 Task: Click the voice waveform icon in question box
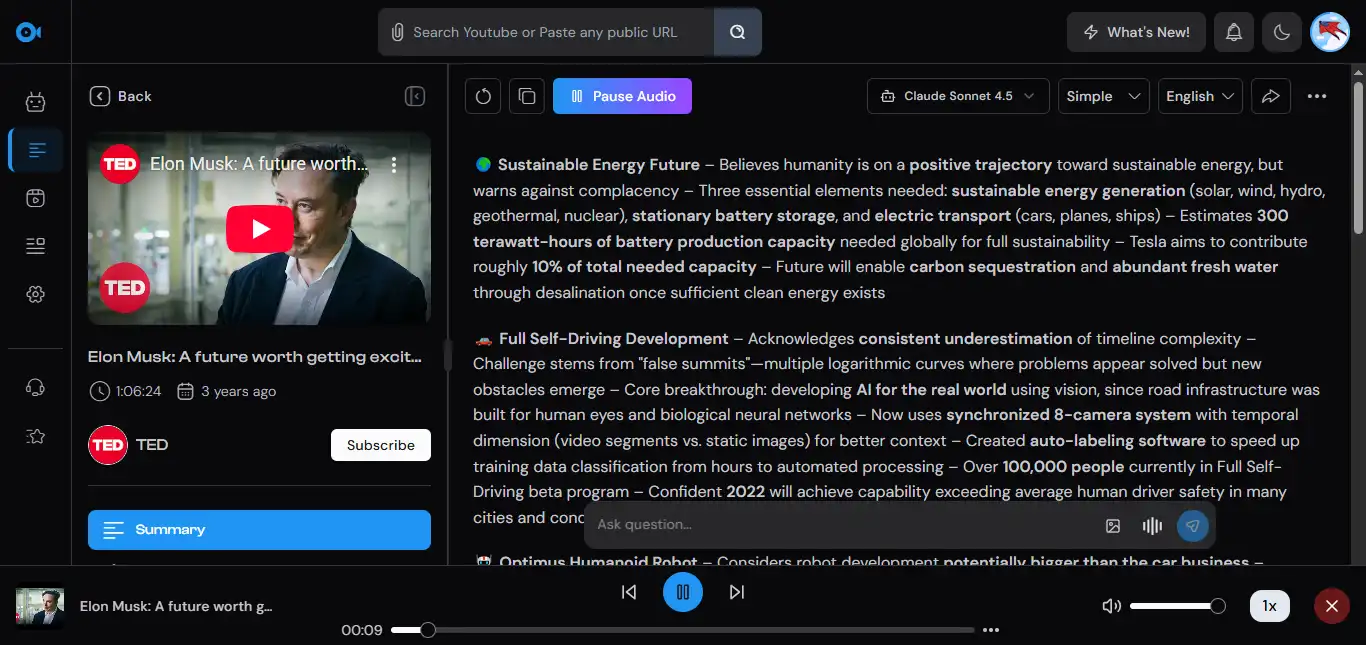pyautogui.click(x=1152, y=525)
